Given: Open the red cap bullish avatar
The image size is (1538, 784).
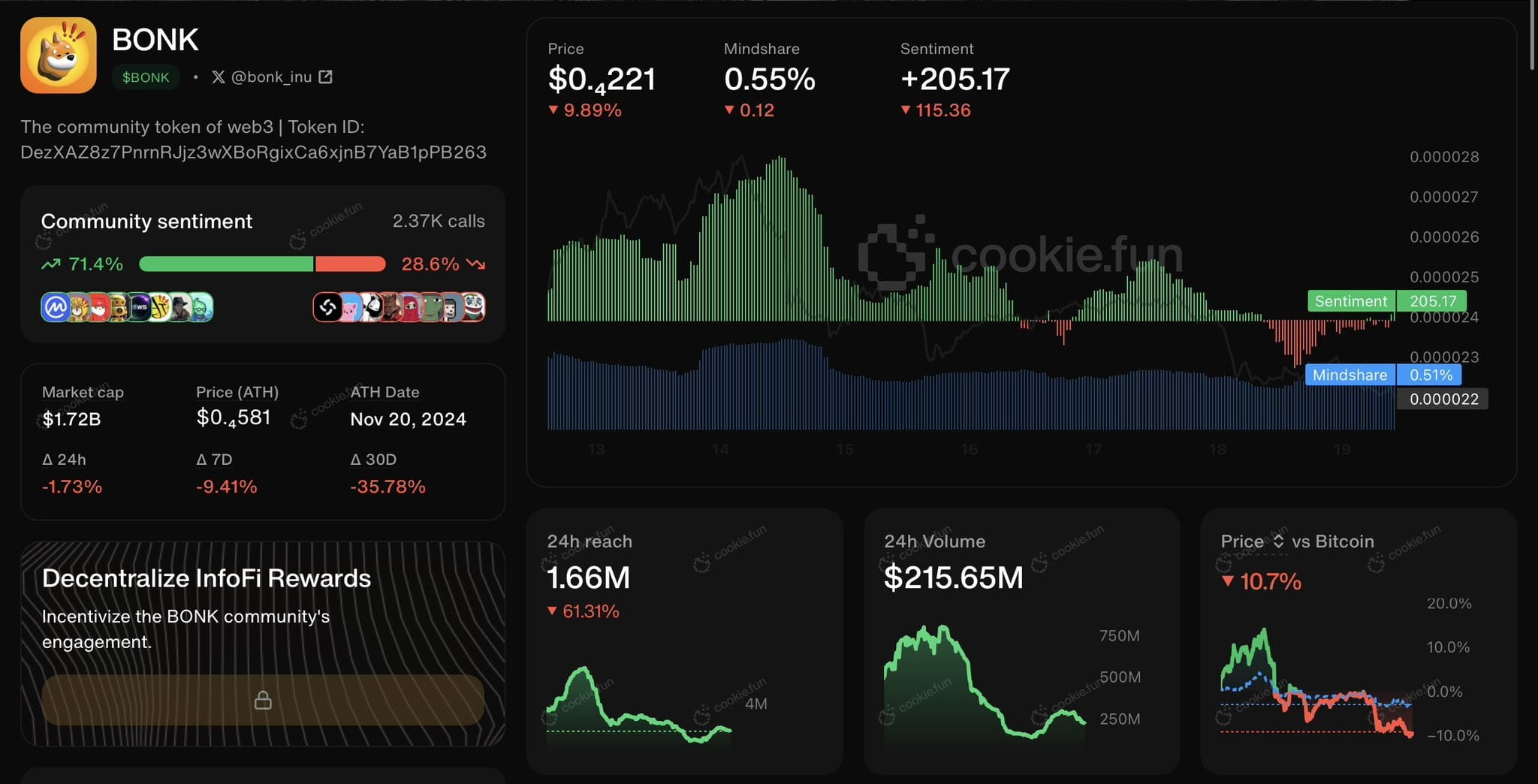Looking at the screenshot, I should pos(98,307).
